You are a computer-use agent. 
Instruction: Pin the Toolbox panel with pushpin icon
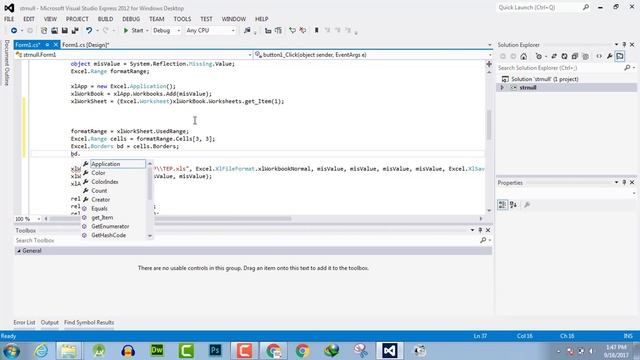(480, 230)
